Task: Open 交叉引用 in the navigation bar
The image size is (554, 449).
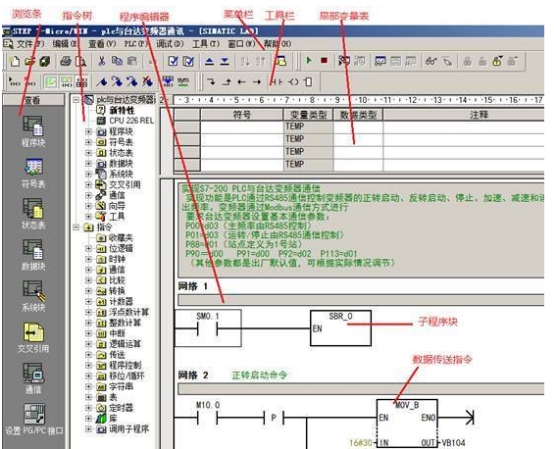Action: click(33, 338)
